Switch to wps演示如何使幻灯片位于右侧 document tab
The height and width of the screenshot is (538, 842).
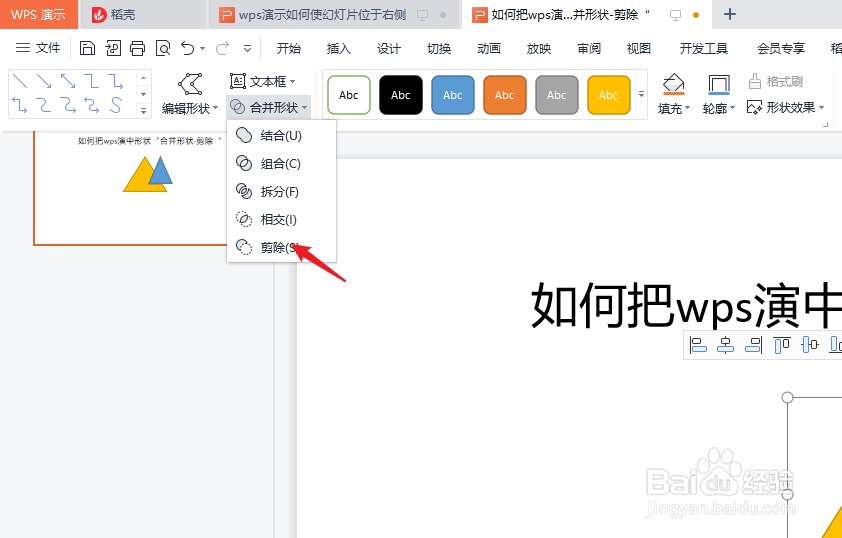pyautogui.click(x=333, y=14)
